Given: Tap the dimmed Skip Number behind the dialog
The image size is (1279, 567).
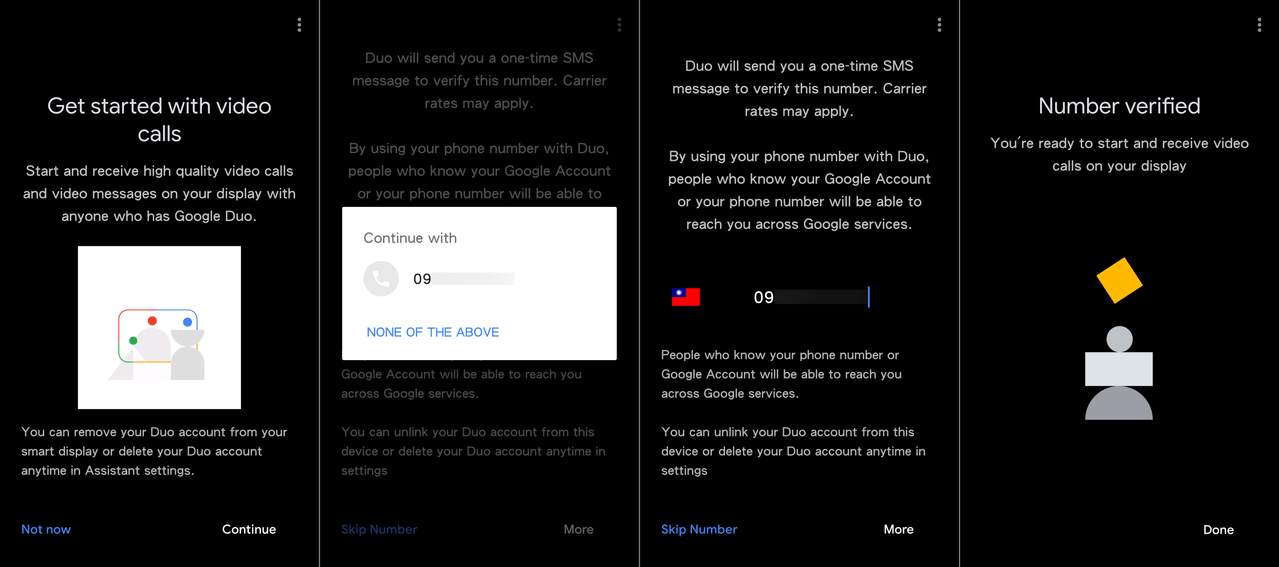Looking at the screenshot, I should pyautogui.click(x=379, y=529).
